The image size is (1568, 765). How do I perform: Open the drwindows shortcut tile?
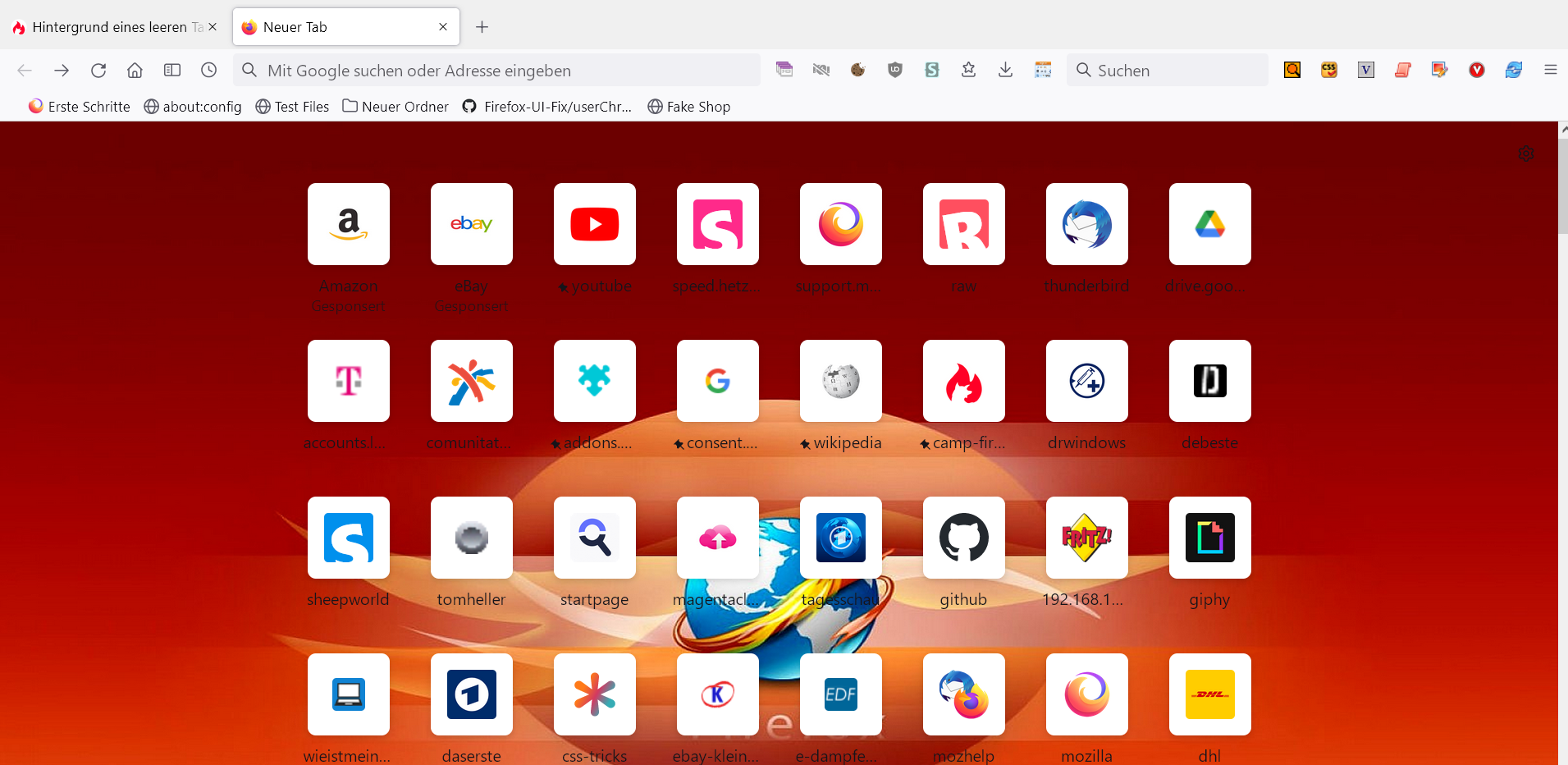[1087, 381]
